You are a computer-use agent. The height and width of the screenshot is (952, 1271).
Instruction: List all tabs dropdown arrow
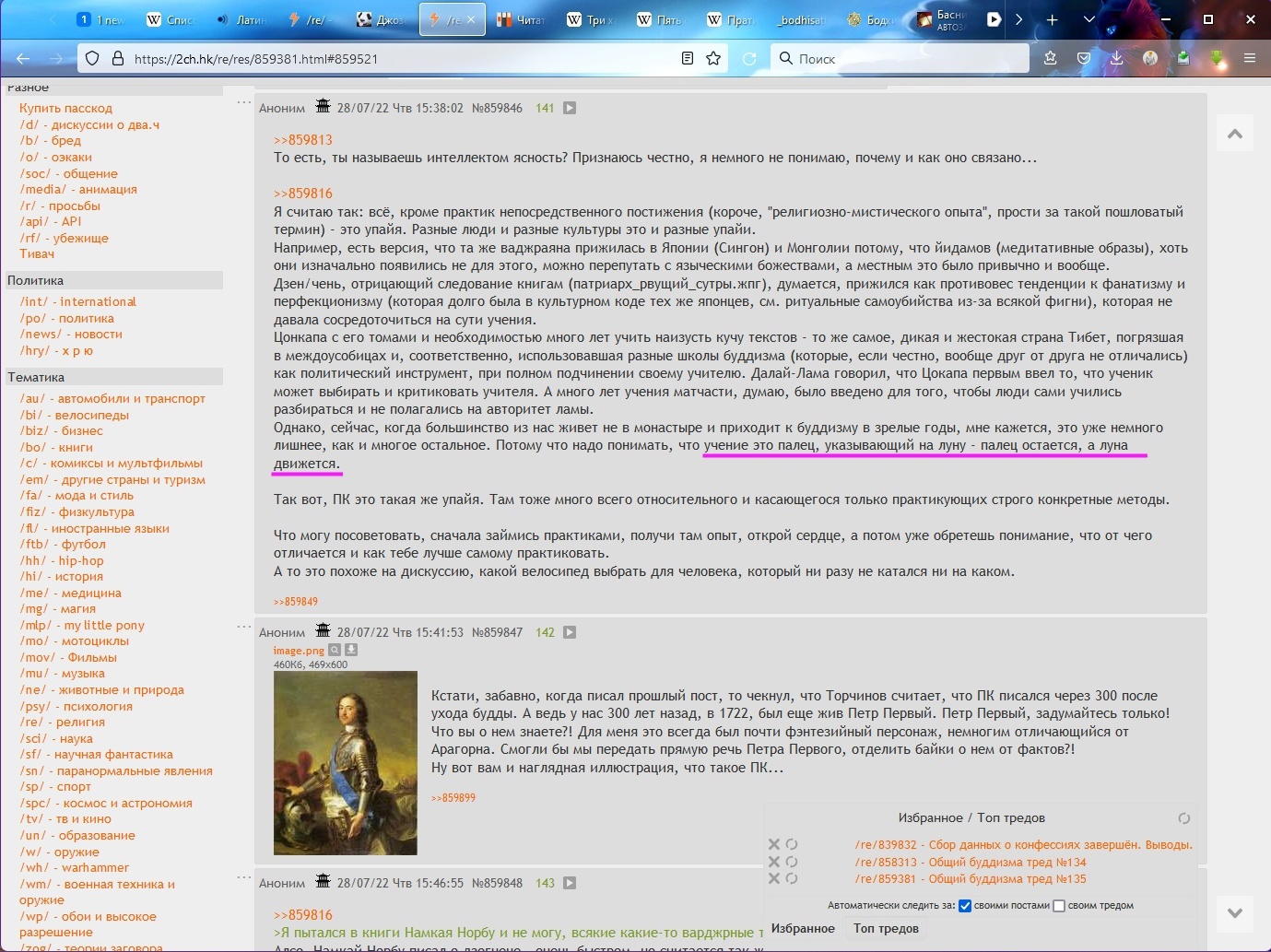1089,19
